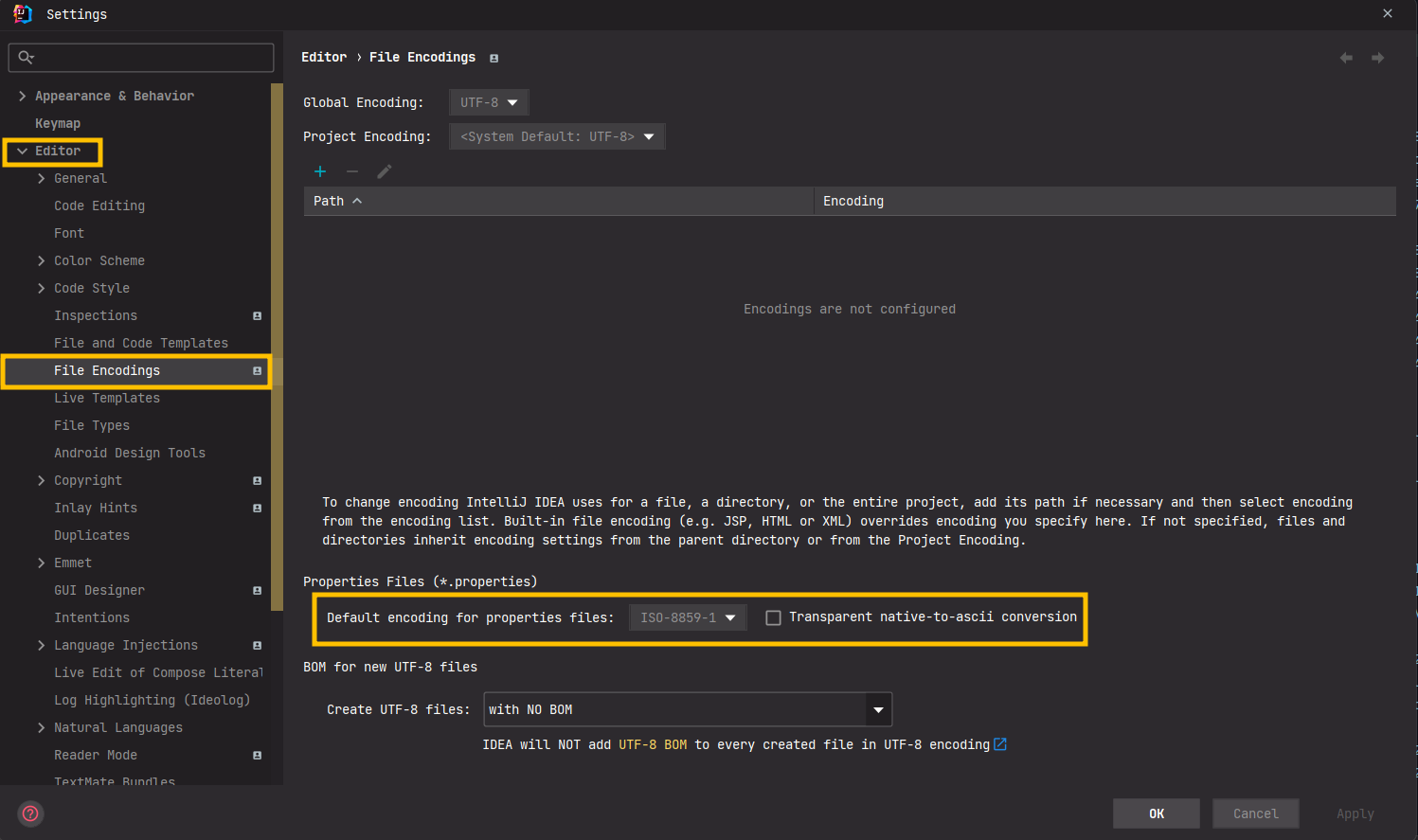The image size is (1418, 840).
Task: Click project icon next to Language Injections
Action: [x=257, y=646]
